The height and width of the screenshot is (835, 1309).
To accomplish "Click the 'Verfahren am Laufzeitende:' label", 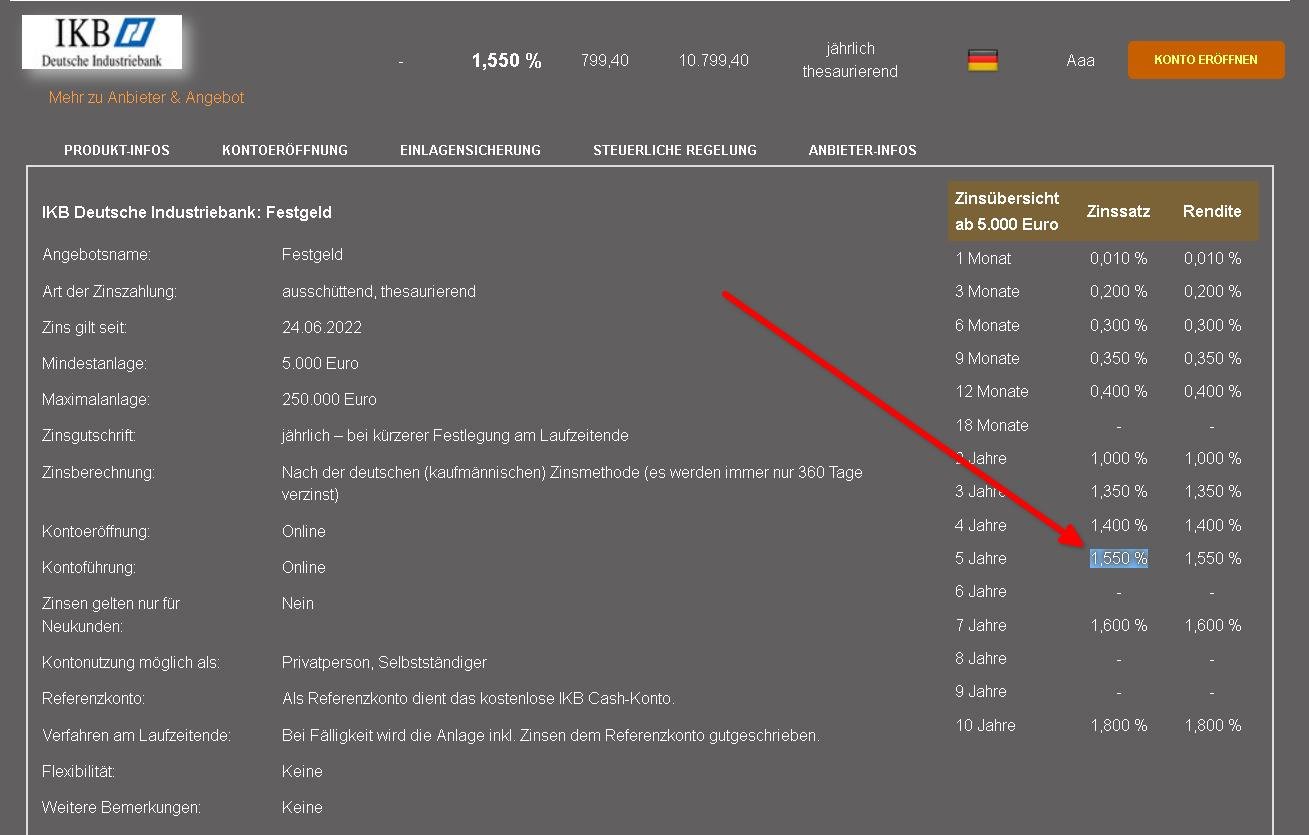I will 136,736.
